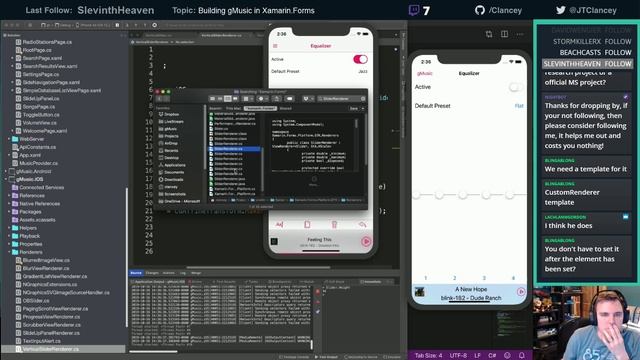This screenshot has width=640, height=360.
Task: Expand WelcomePage.xaml node
Action: point(12,131)
